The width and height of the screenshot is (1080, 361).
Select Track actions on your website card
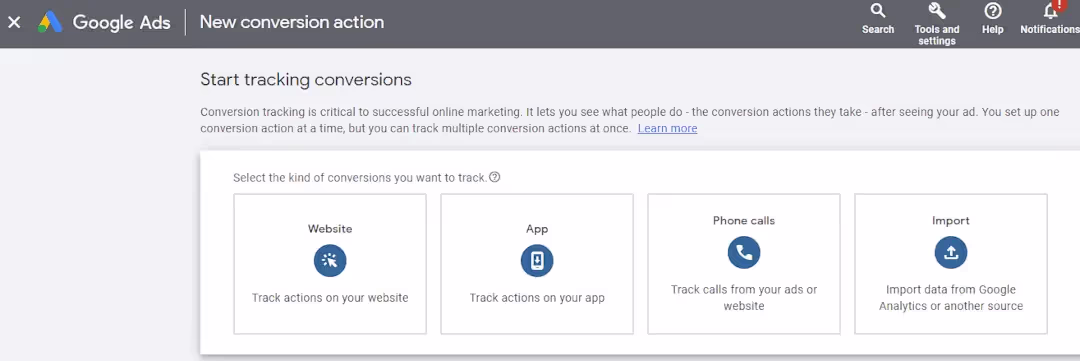point(330,264)
